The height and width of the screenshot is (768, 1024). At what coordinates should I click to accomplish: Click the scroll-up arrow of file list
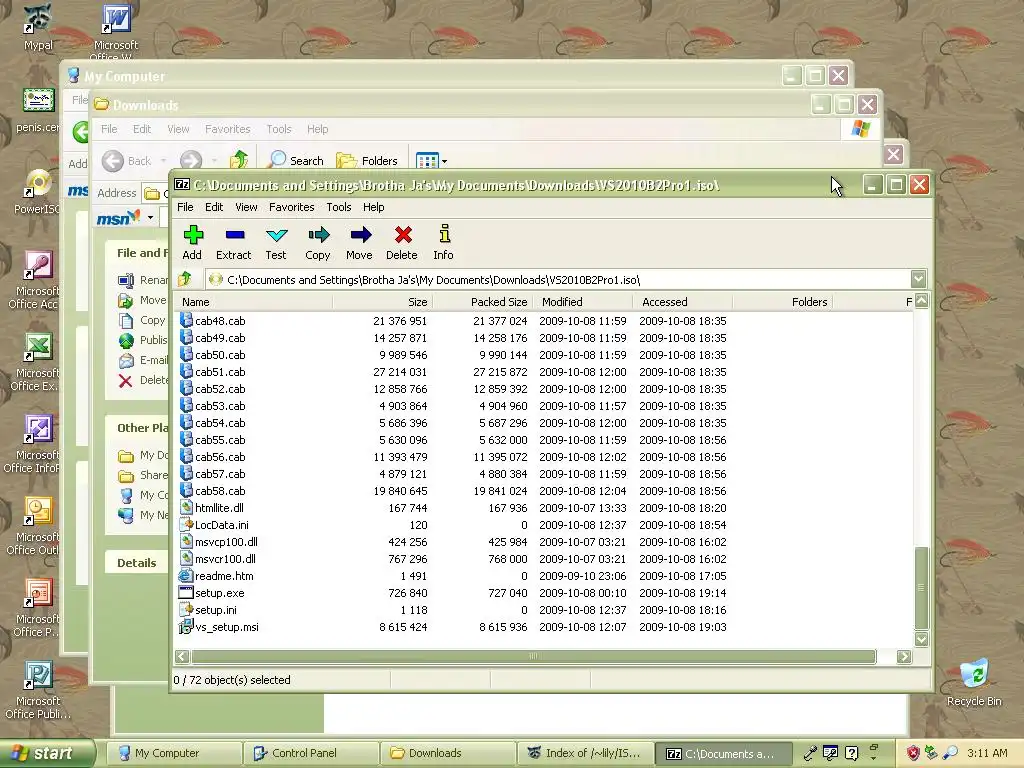[x=921, y=301]
